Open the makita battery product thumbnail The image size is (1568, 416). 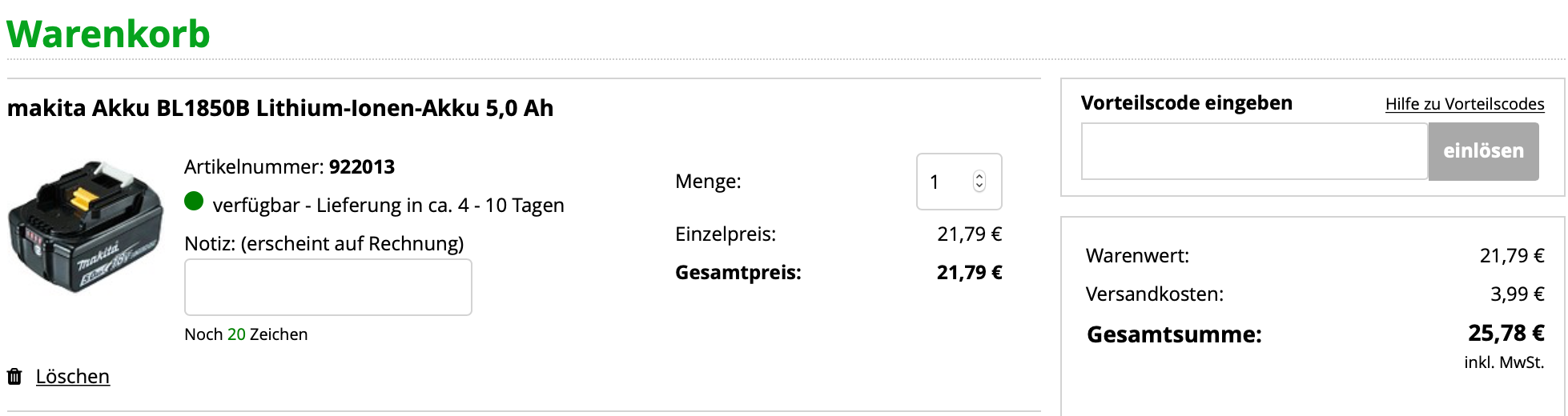pyautogui.click(x=85, y=226)
